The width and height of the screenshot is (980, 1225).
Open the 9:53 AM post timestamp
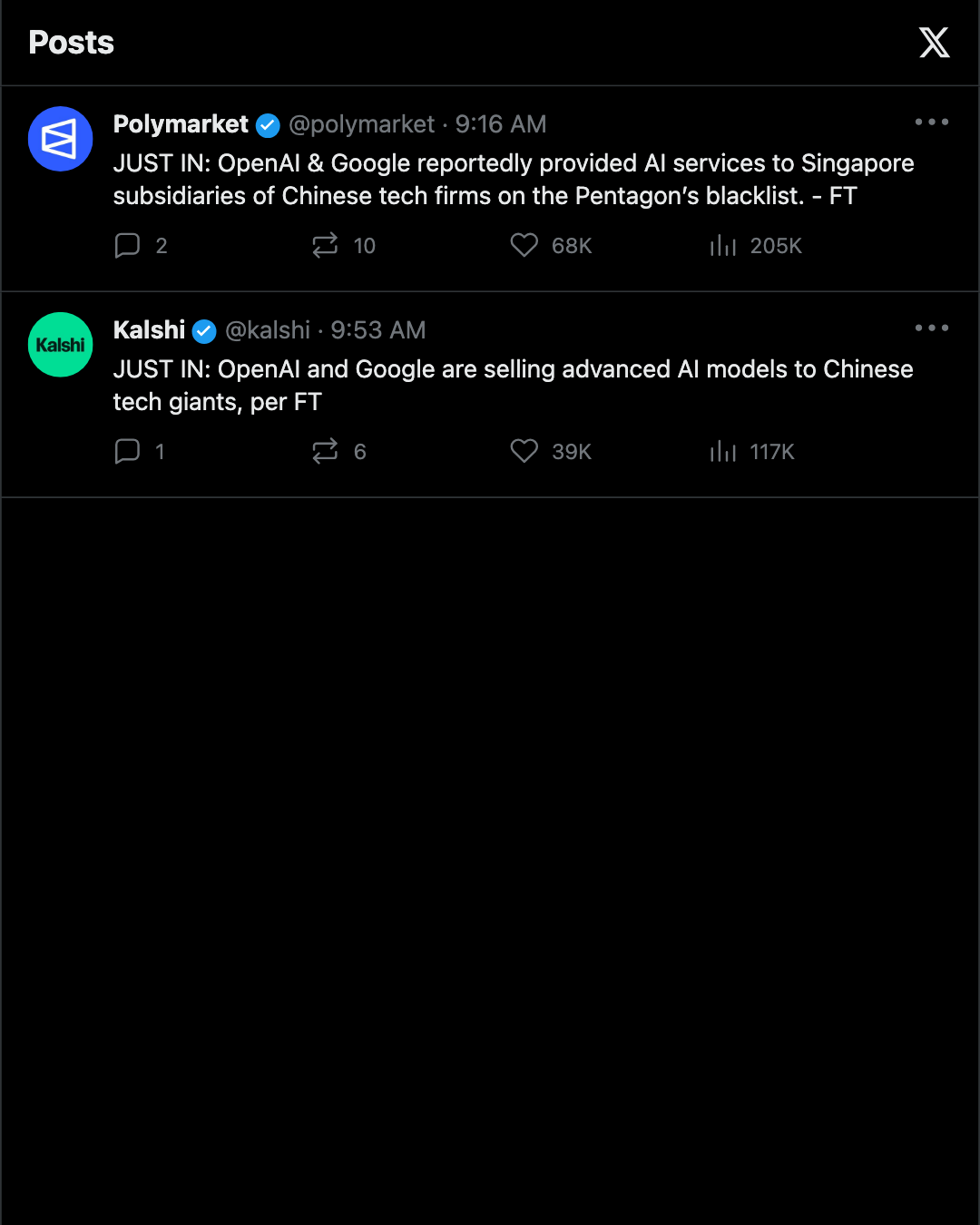(378, 330)
